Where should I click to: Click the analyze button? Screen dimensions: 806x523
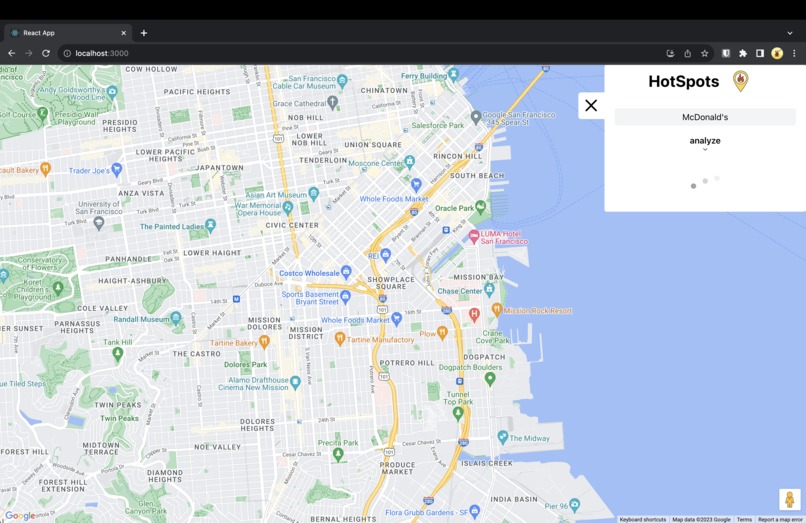point(705,140)
